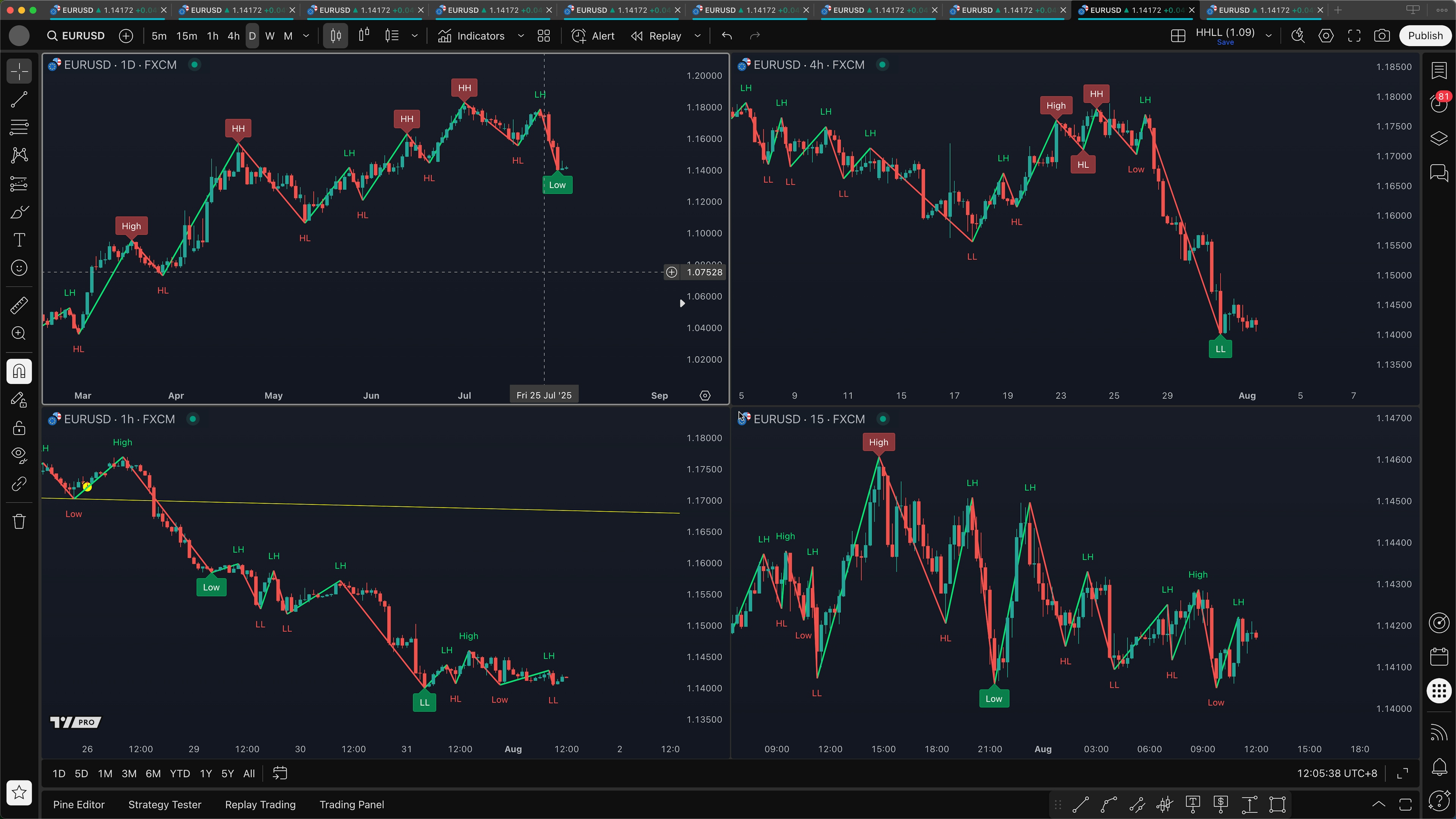Toggle hide all drawings eye icon
This screenshot has height=819, width=1456.
click(19, 455)
